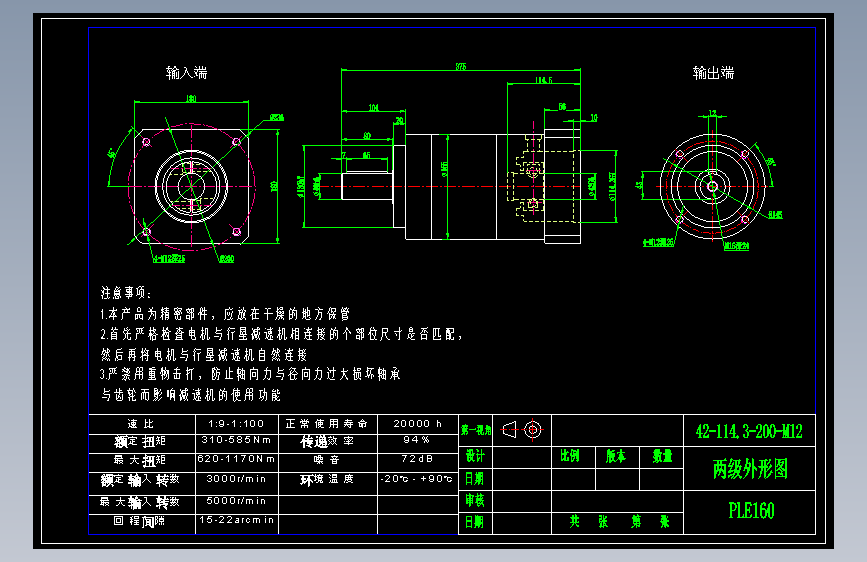Click the empty cell below 比例
This screenshot has height=562, width=867.
point(573,480)
